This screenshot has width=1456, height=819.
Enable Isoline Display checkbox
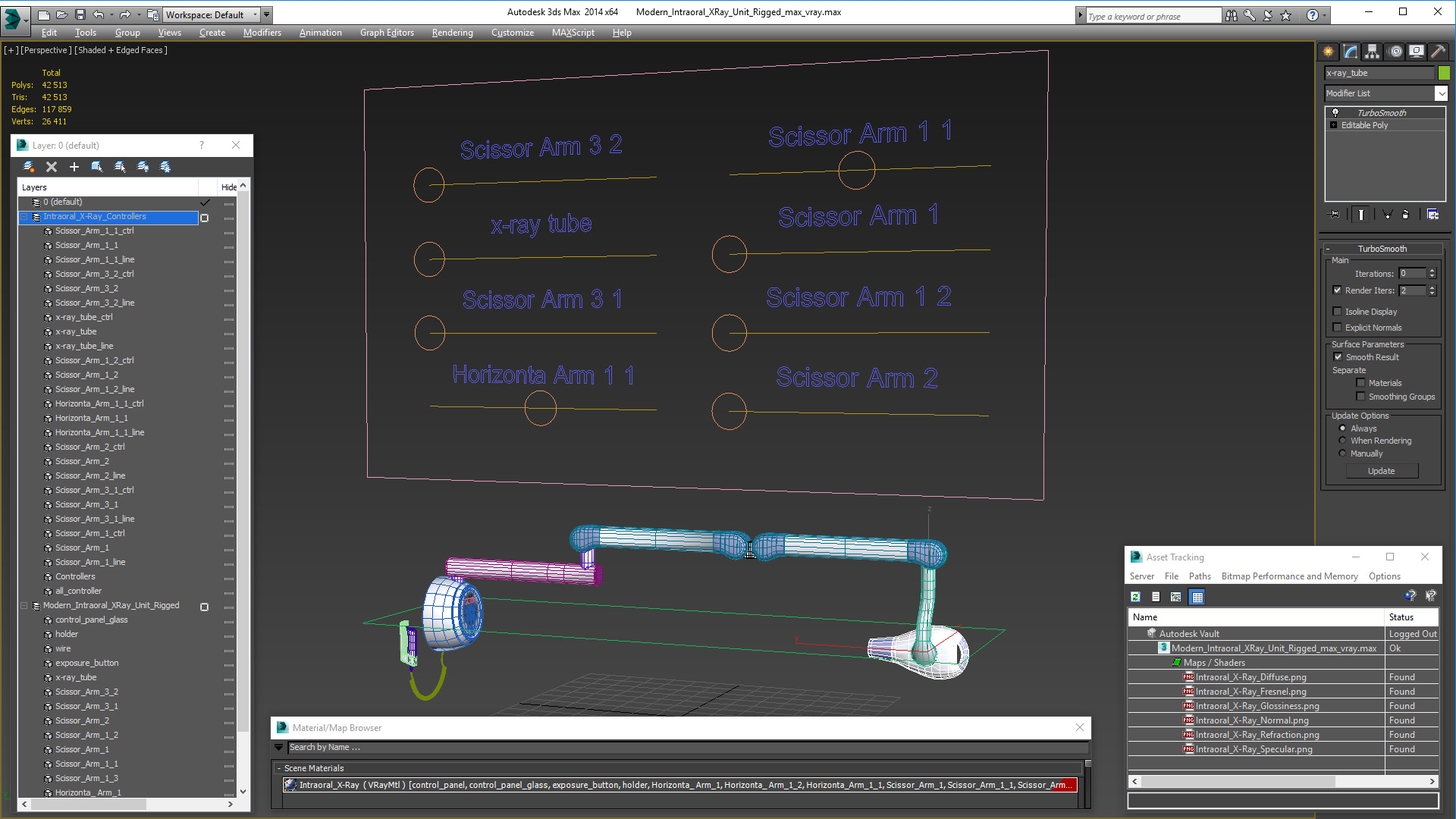[1338, 311]
